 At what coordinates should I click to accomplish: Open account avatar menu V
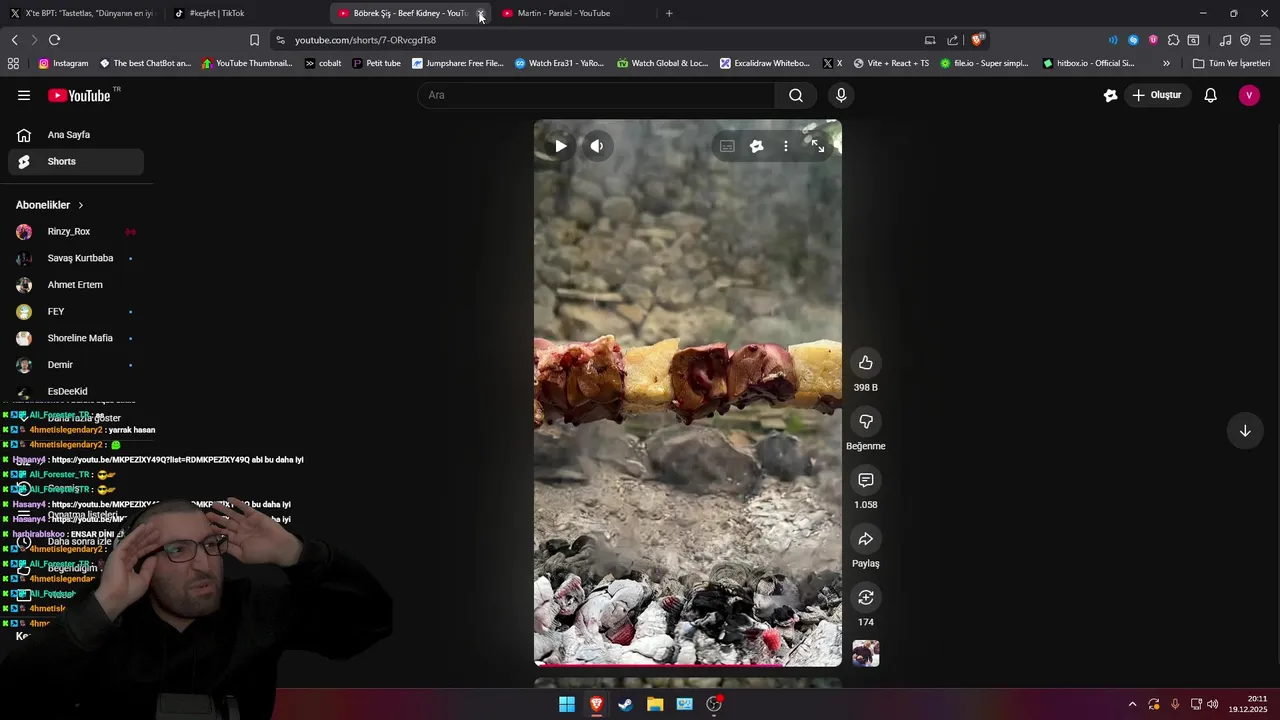[x=1248, y=95]
